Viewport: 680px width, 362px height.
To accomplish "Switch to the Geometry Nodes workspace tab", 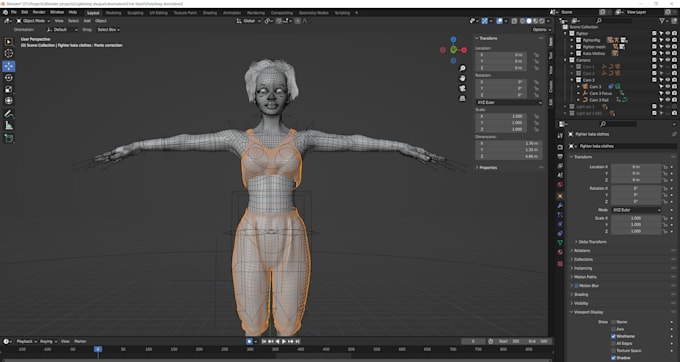I will coord(314,13).
